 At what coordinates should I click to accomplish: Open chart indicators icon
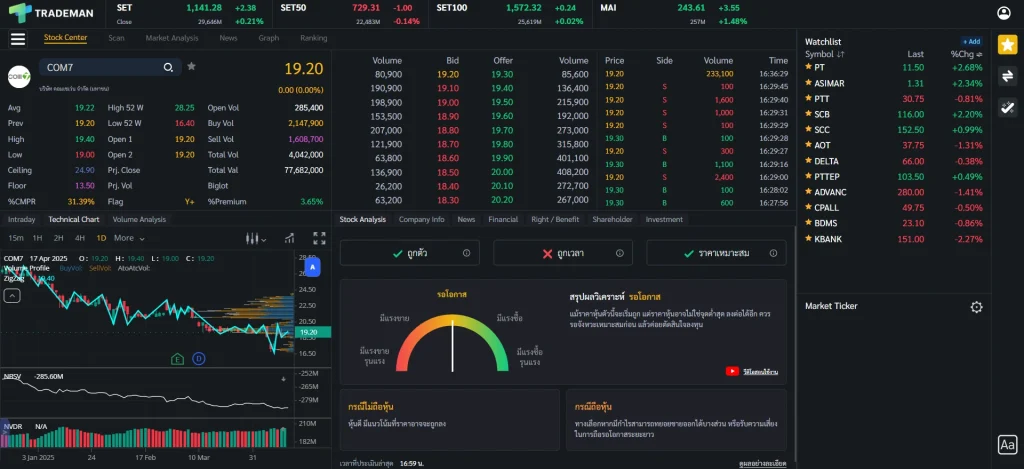(291, 238)
